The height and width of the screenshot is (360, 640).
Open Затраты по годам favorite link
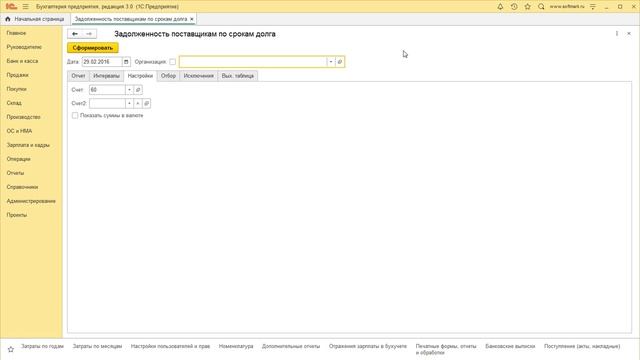tap(42, 346)
